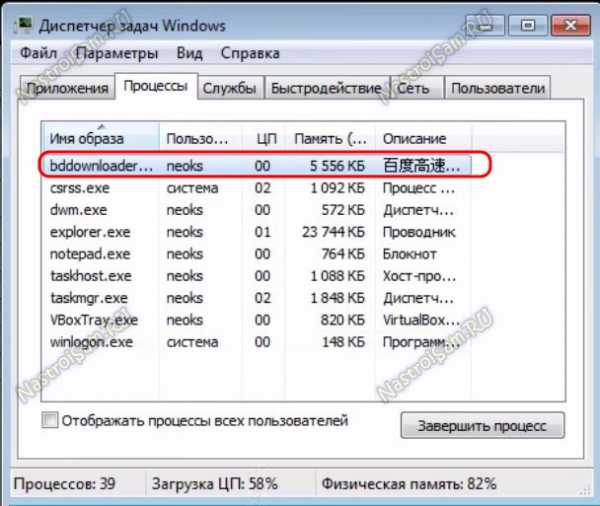
Task: Click the VirtualBox... description cell
Action: (421, 320)
